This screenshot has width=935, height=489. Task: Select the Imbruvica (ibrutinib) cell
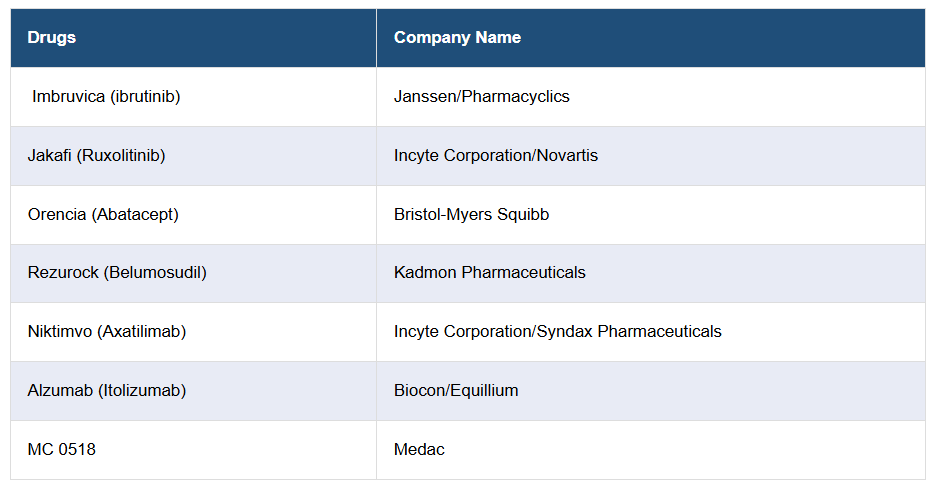106,97
